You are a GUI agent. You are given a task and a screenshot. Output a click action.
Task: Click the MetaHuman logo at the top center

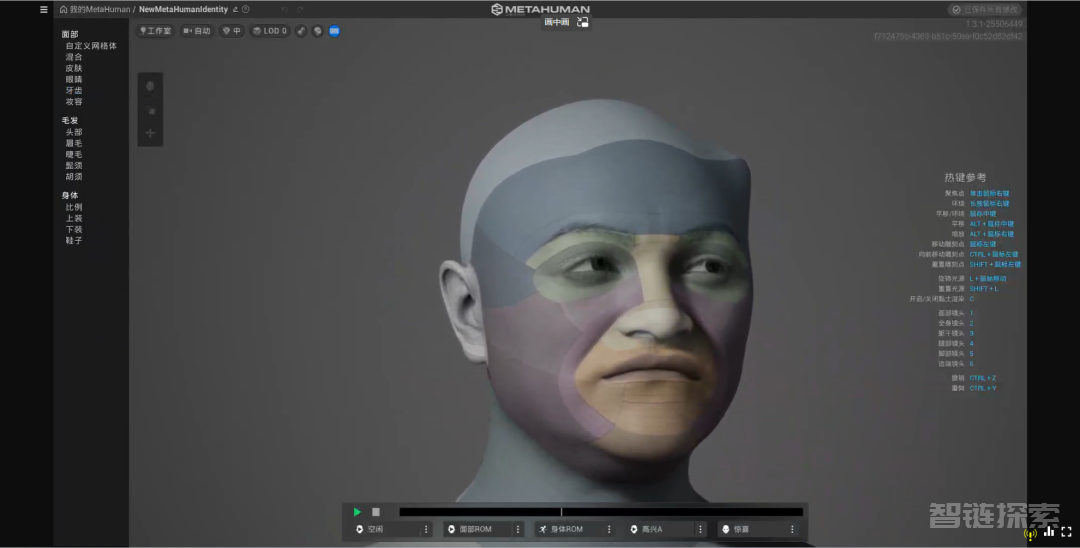[540, 9]
